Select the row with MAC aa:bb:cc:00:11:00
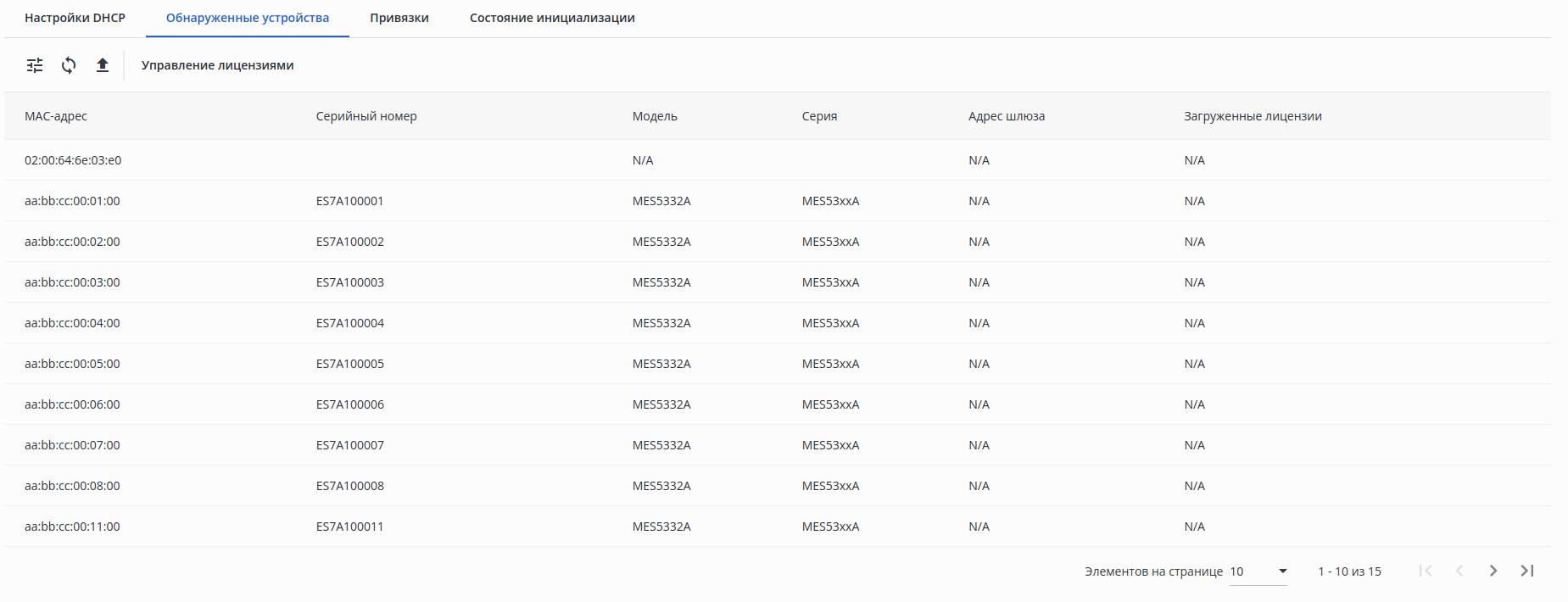 tap(72, 527)
